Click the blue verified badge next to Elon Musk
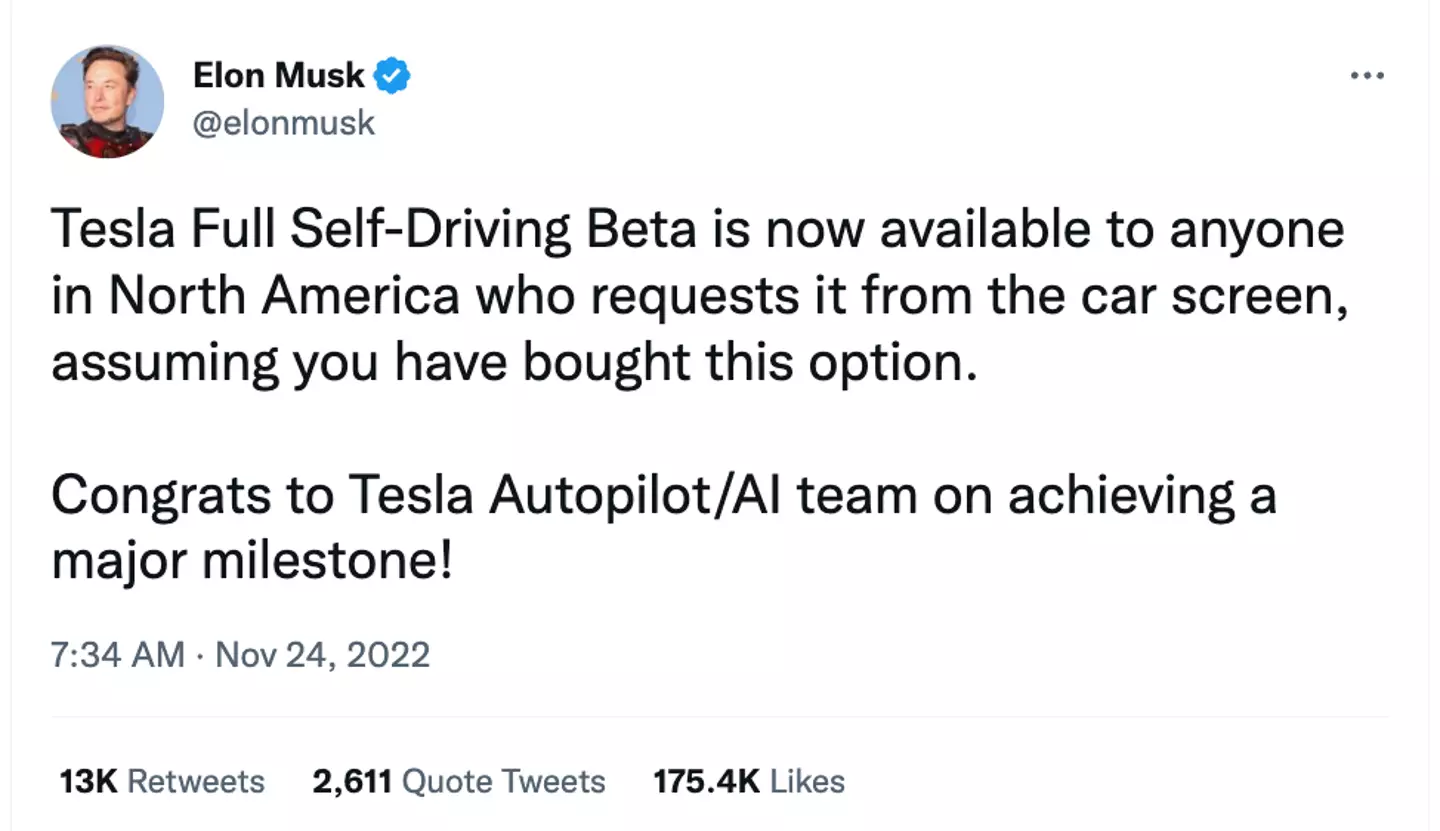 click(393, 74)
